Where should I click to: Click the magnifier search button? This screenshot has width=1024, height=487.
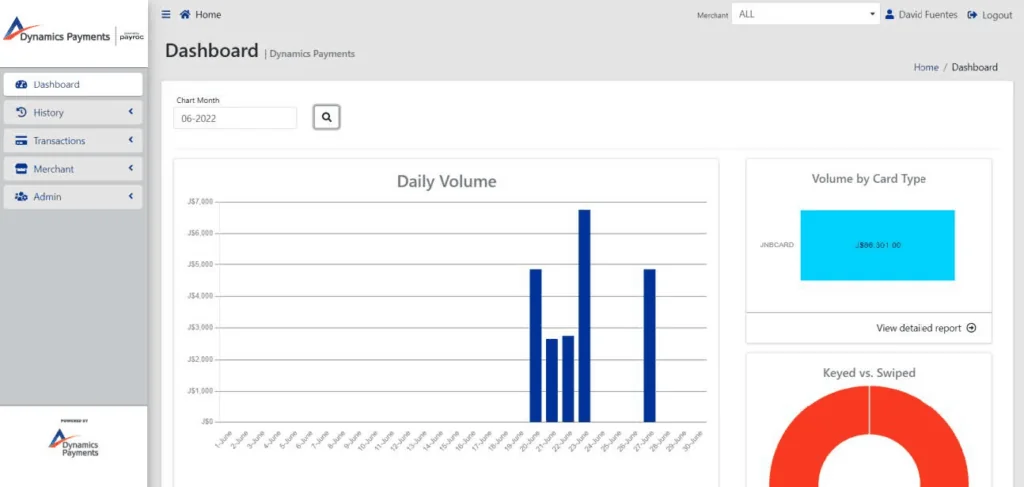point(327,118)
